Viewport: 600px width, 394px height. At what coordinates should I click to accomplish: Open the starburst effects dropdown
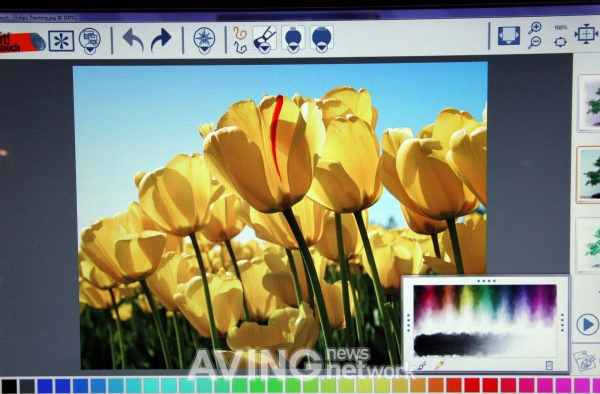[204, 40]
